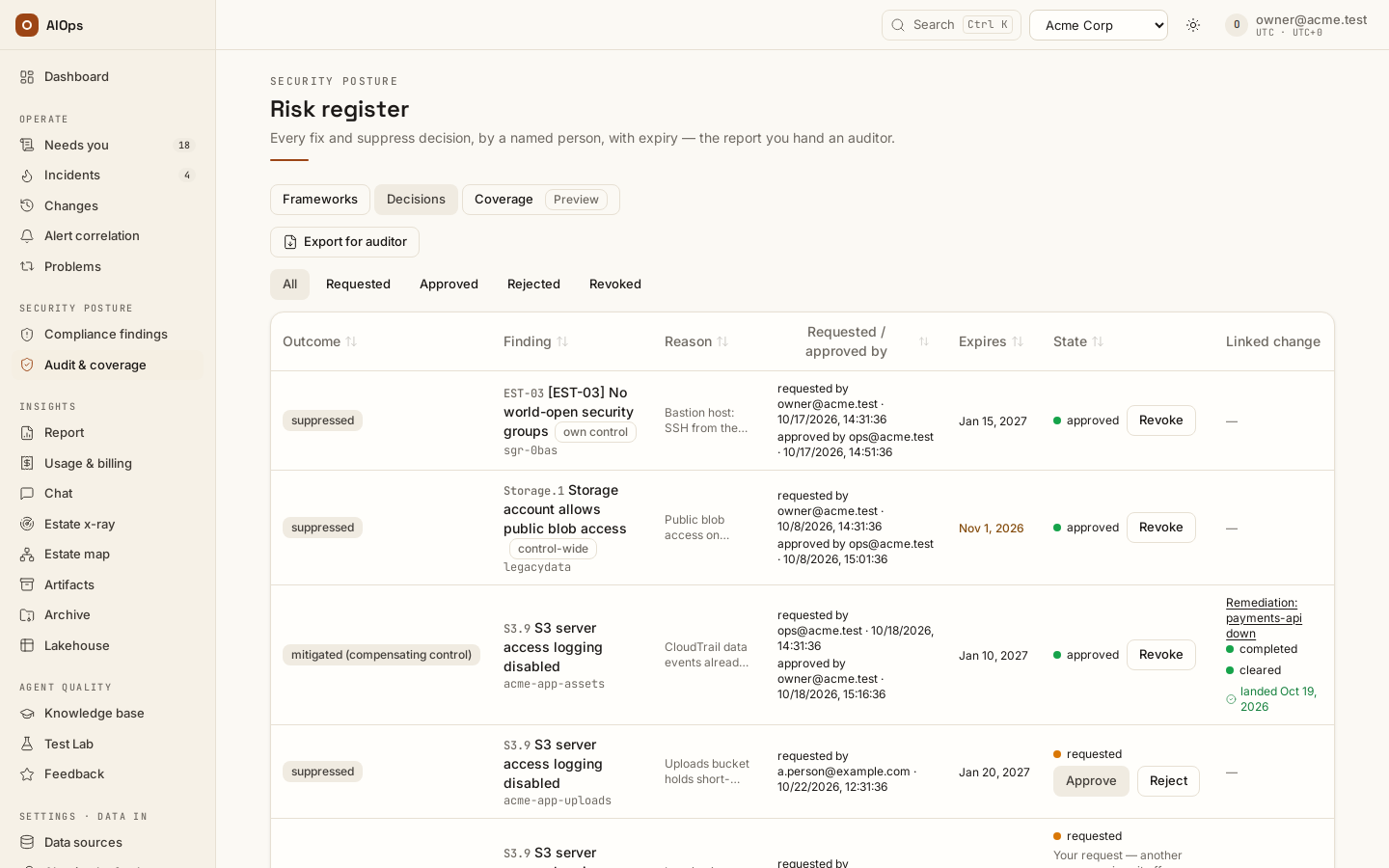Open Compliance findings
This screenshot has height=868, width=1389.
[107, 334]
